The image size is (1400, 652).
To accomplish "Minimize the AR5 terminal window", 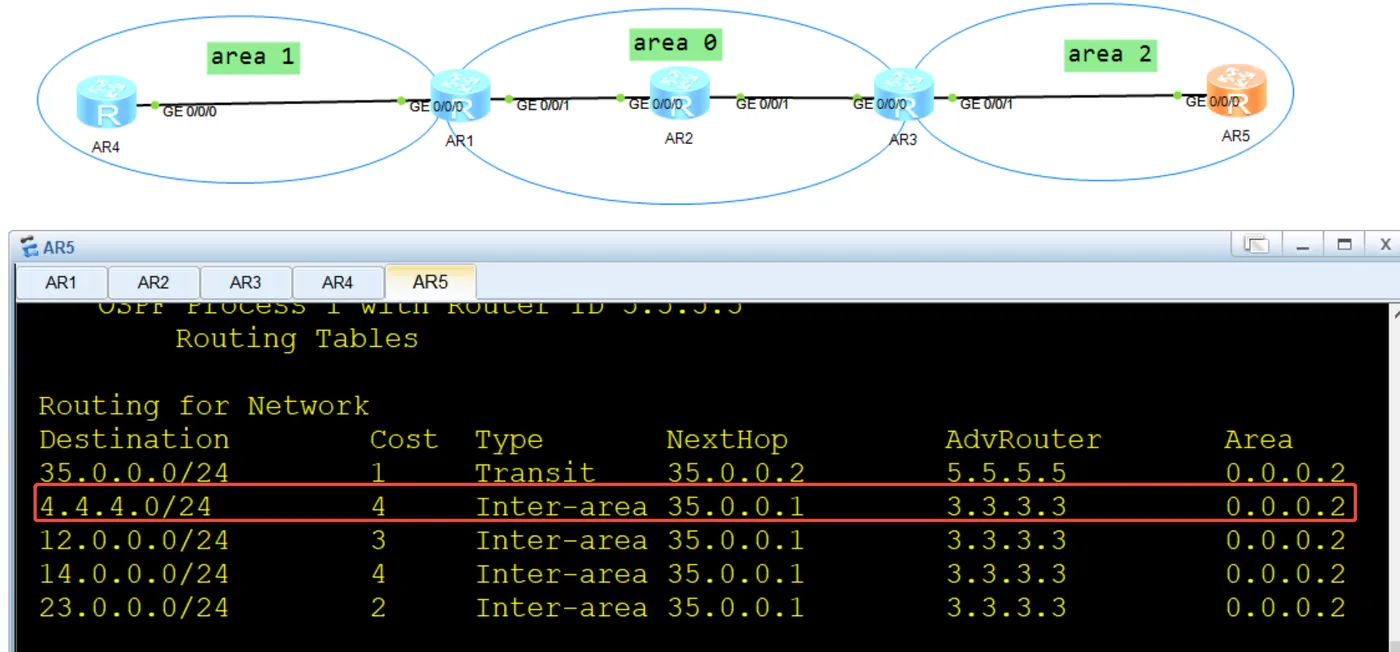I will (1303, 244).
